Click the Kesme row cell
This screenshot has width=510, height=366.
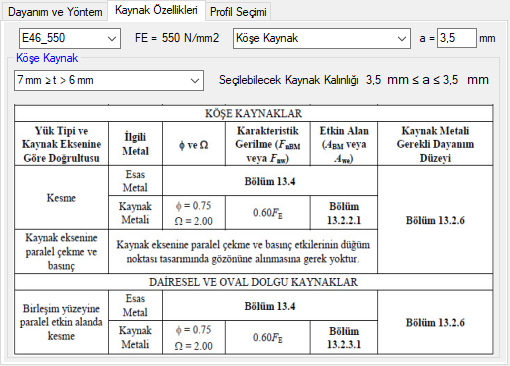pyautogui.click(x=61, y=198)
